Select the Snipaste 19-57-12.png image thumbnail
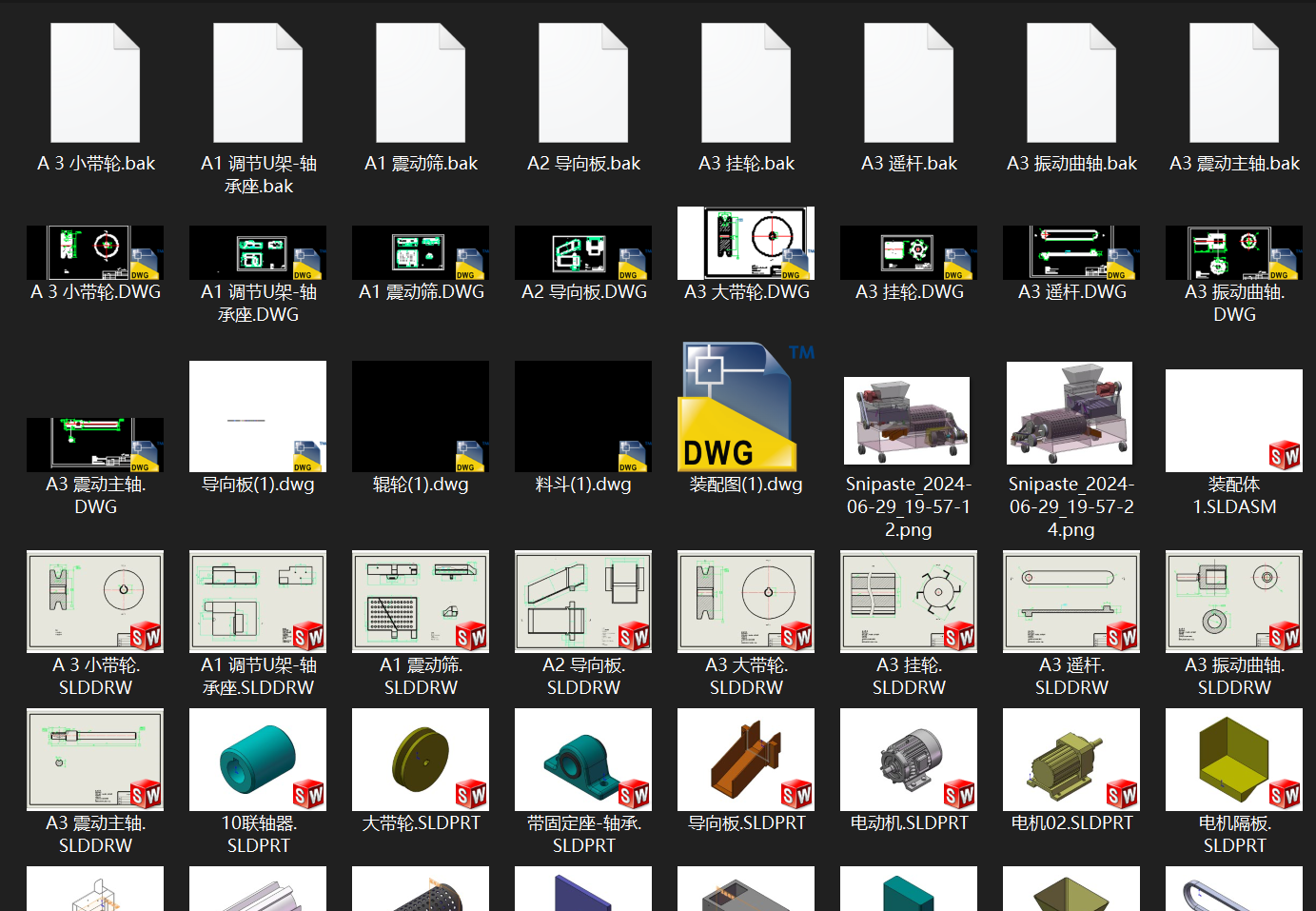This screenshot has width=1316, height=911. (x=907, y=421)
